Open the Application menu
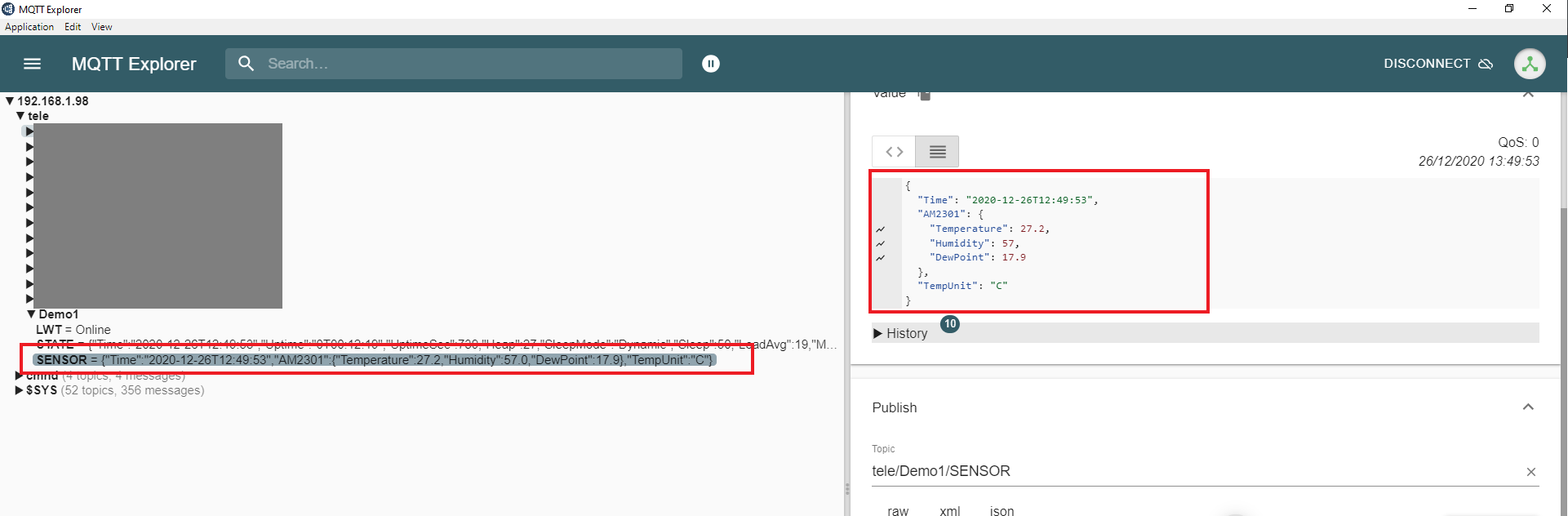This screenshot has width=1568, height=516. click(29, 27)
